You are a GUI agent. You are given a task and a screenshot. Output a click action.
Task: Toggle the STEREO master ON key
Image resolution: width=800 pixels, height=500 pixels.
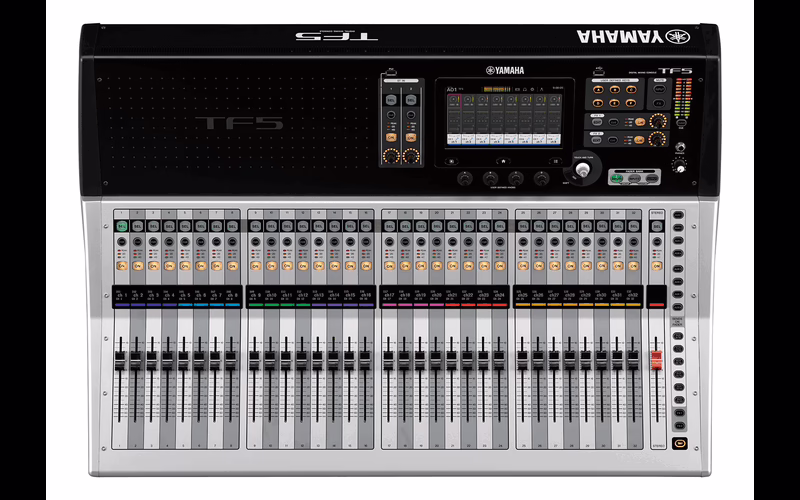(657, 266)
